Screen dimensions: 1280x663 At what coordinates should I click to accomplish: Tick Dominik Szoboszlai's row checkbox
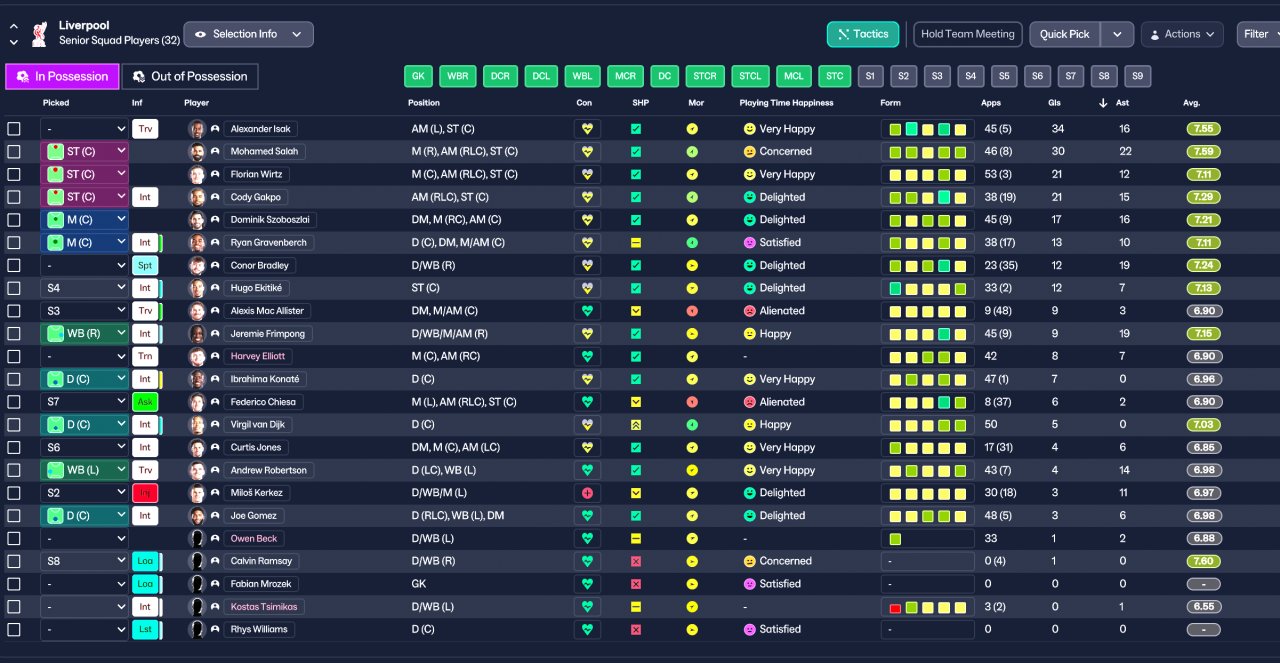[x=14, y=220]
